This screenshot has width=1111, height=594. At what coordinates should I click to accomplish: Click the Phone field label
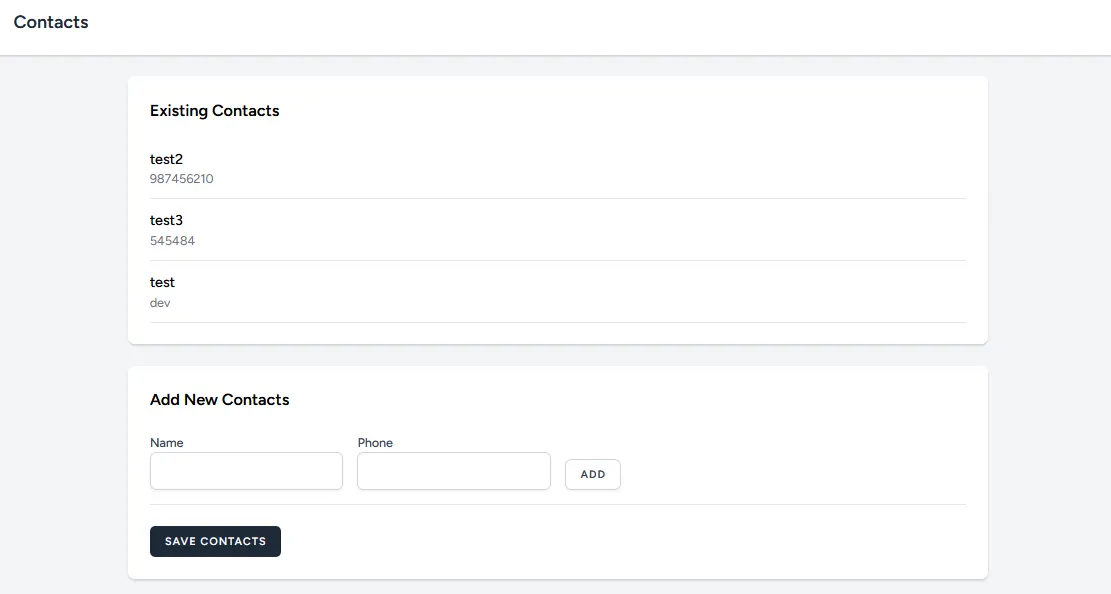[375, 442]
